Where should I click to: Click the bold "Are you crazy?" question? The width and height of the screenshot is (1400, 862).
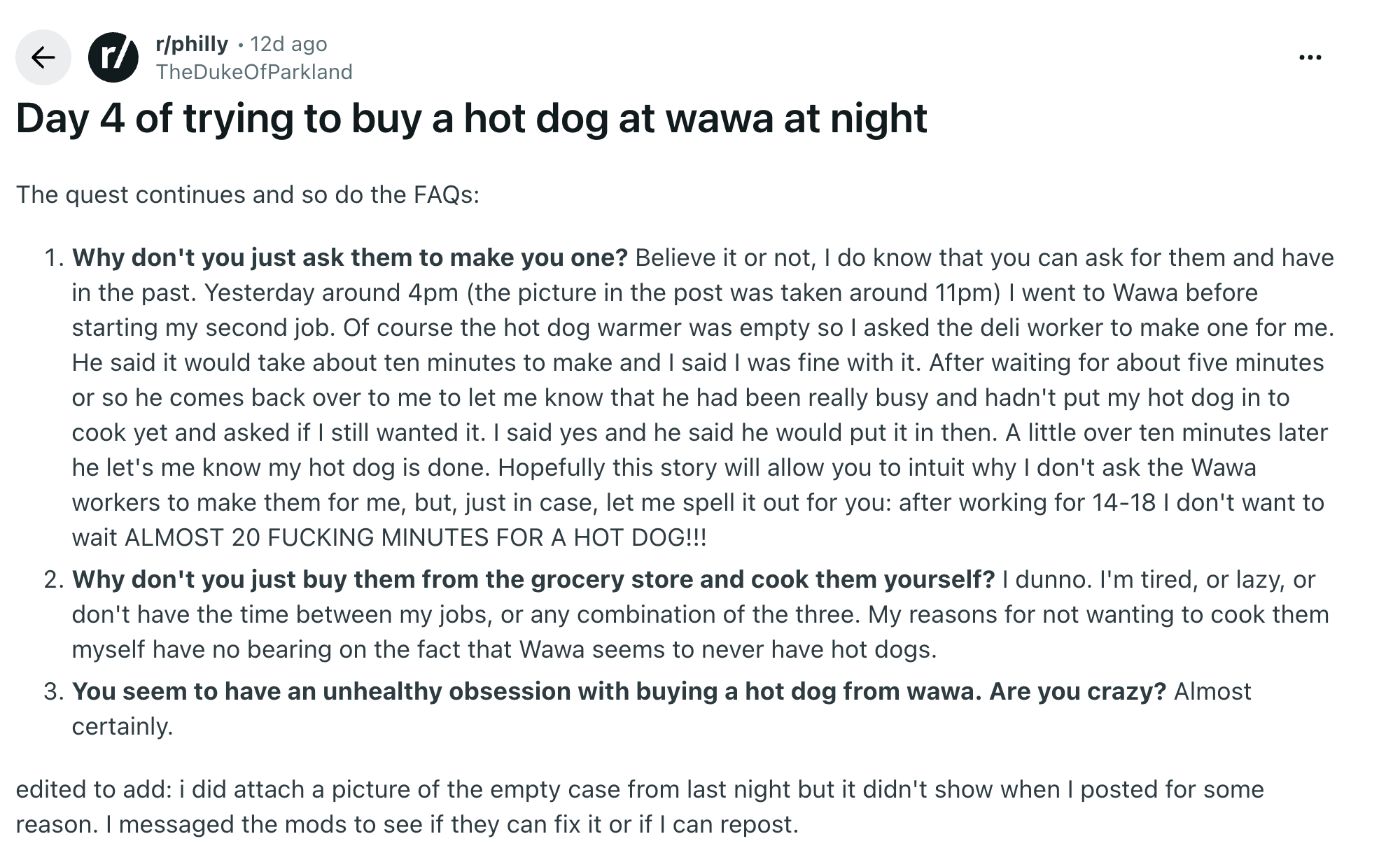(1077, 691)
